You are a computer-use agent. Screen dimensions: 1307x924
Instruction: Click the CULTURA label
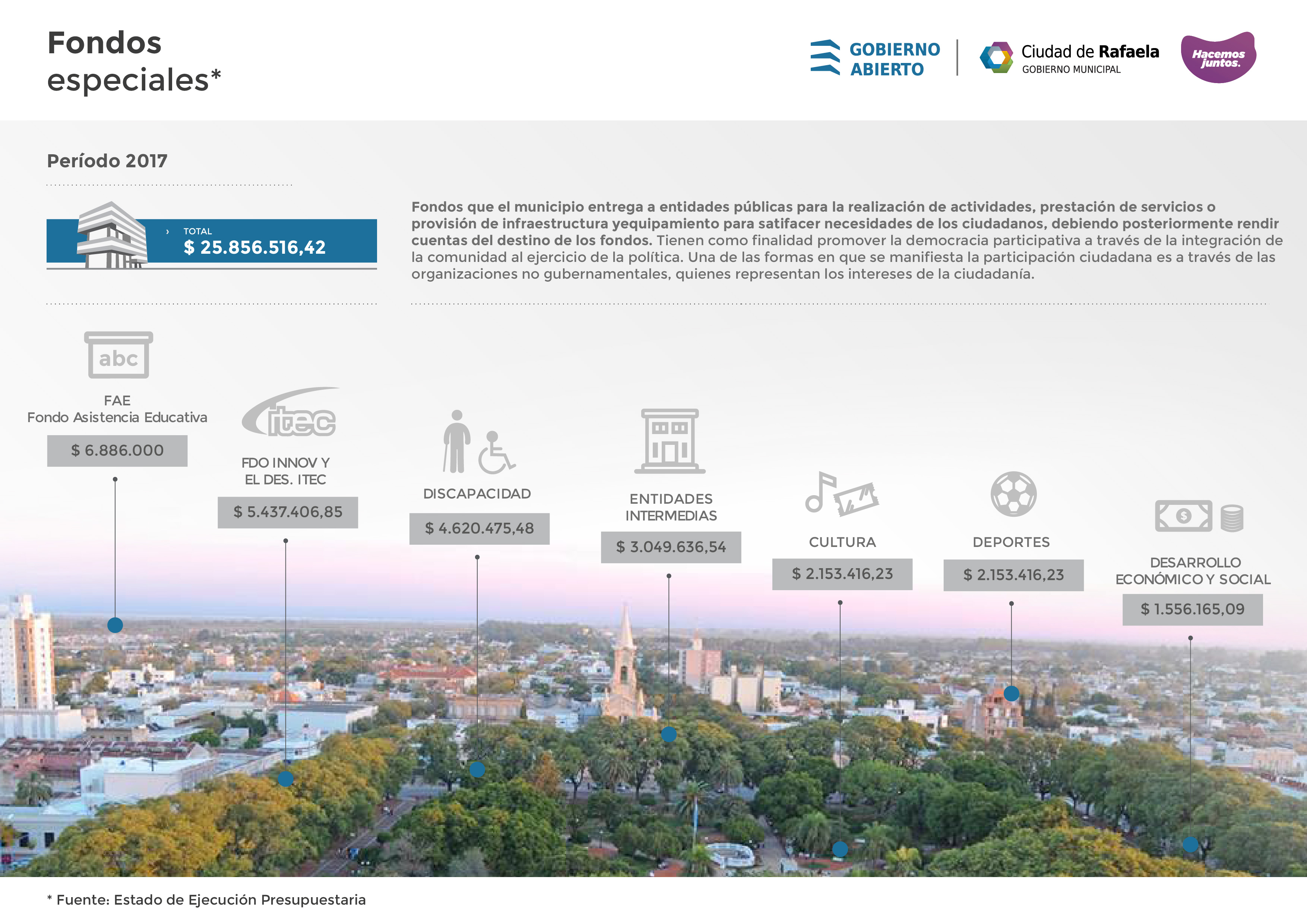pos(842,542)
